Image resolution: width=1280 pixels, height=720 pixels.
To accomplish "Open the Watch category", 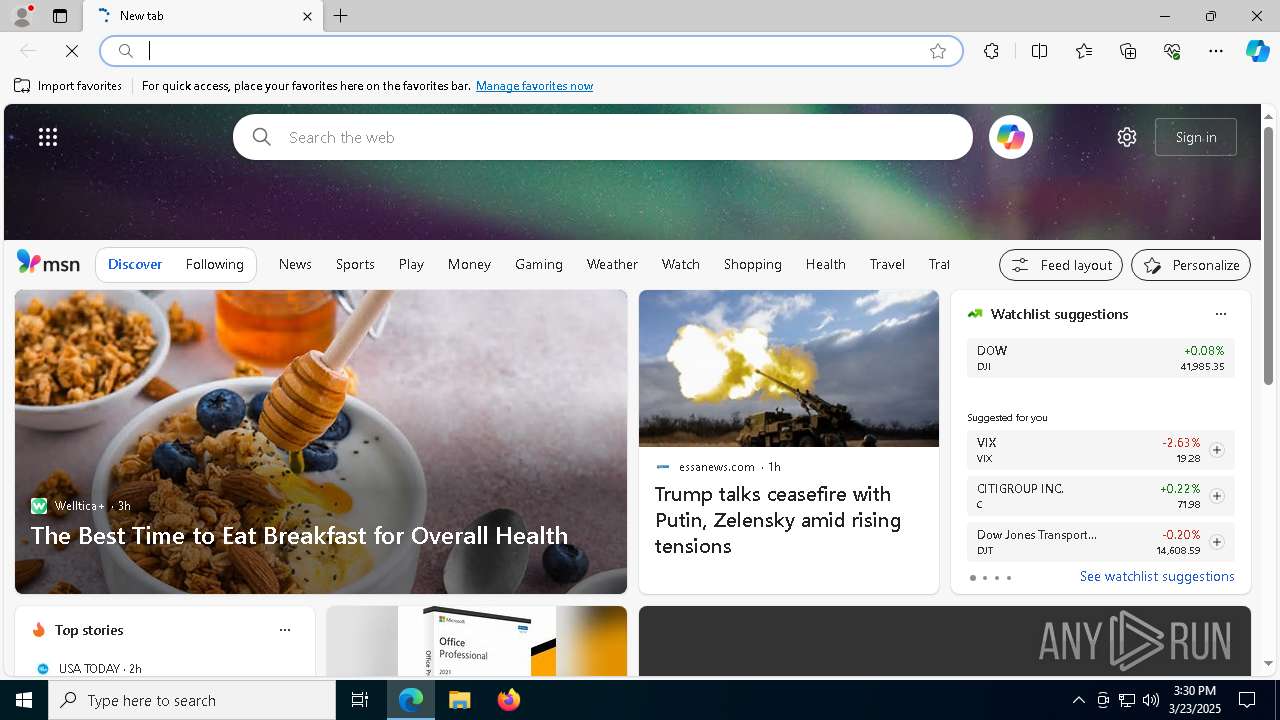I will [681, 264].
